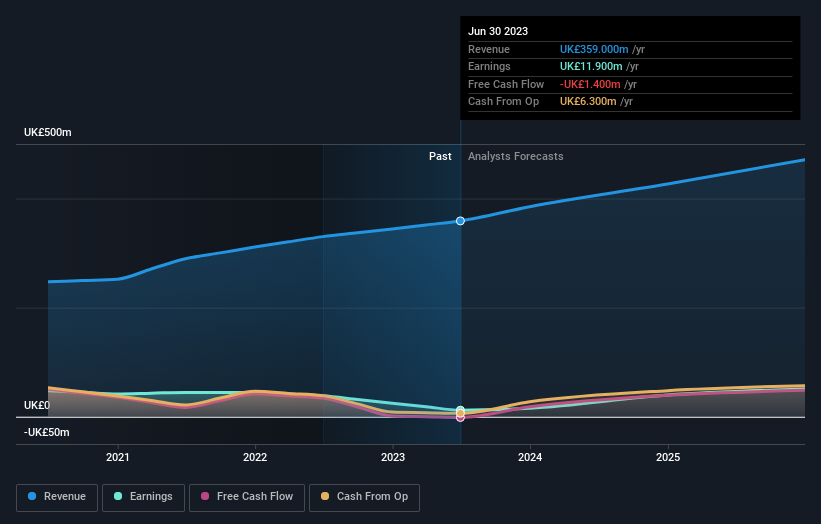Click the teal Earnings legend dot
This screenshot has height=524, width=821.
click(x=118, y=496)
